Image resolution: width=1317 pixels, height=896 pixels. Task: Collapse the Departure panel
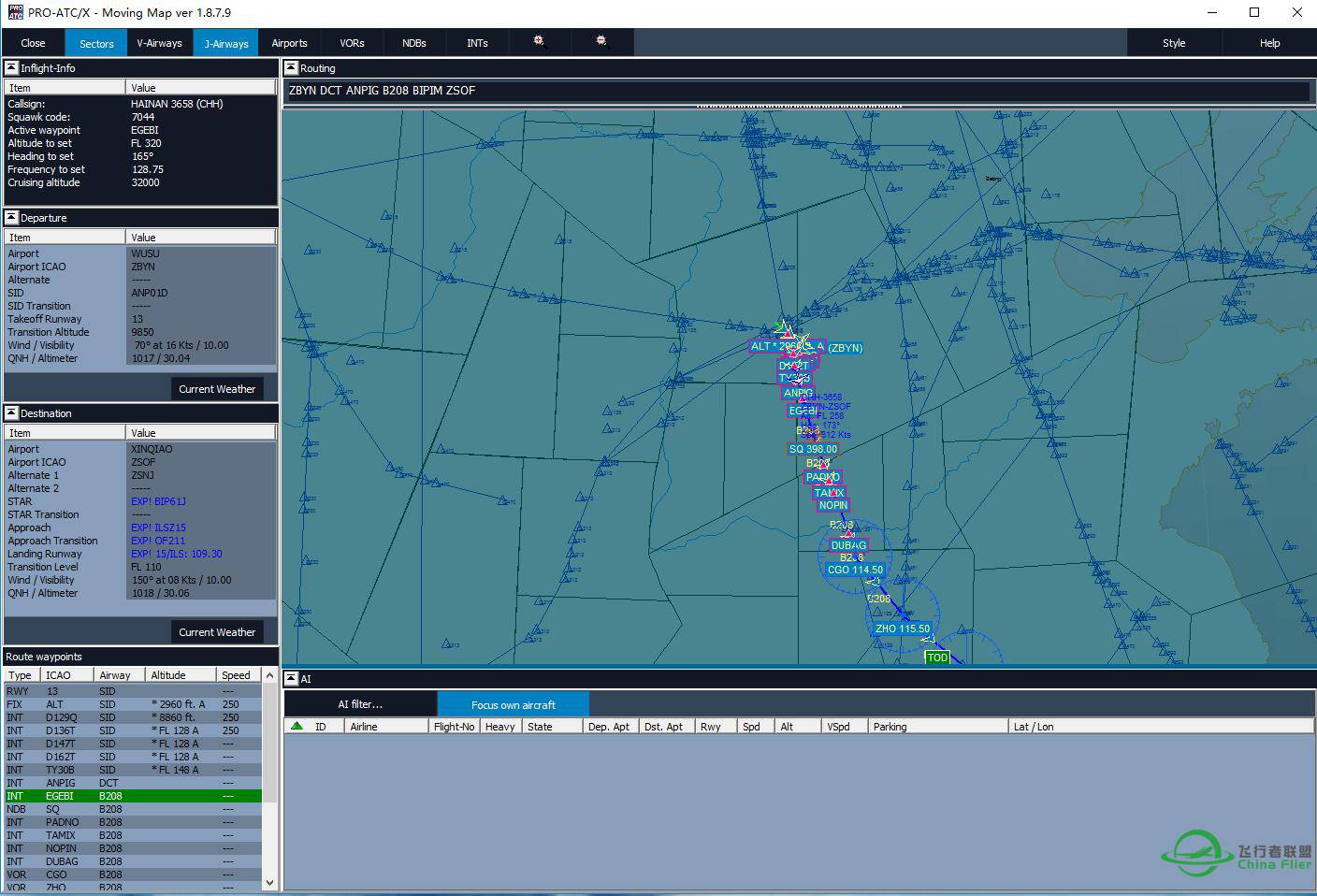tap(11, 217)
